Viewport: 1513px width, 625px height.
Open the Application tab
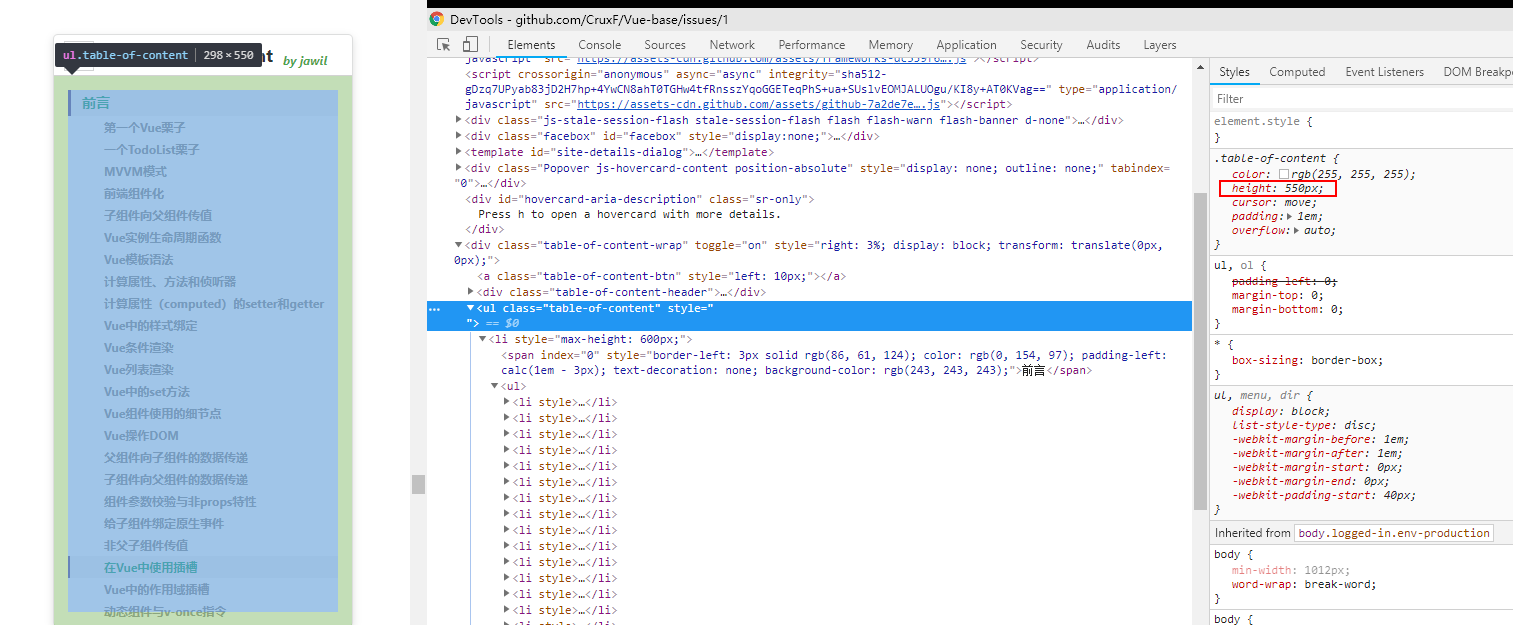point(966,45)
